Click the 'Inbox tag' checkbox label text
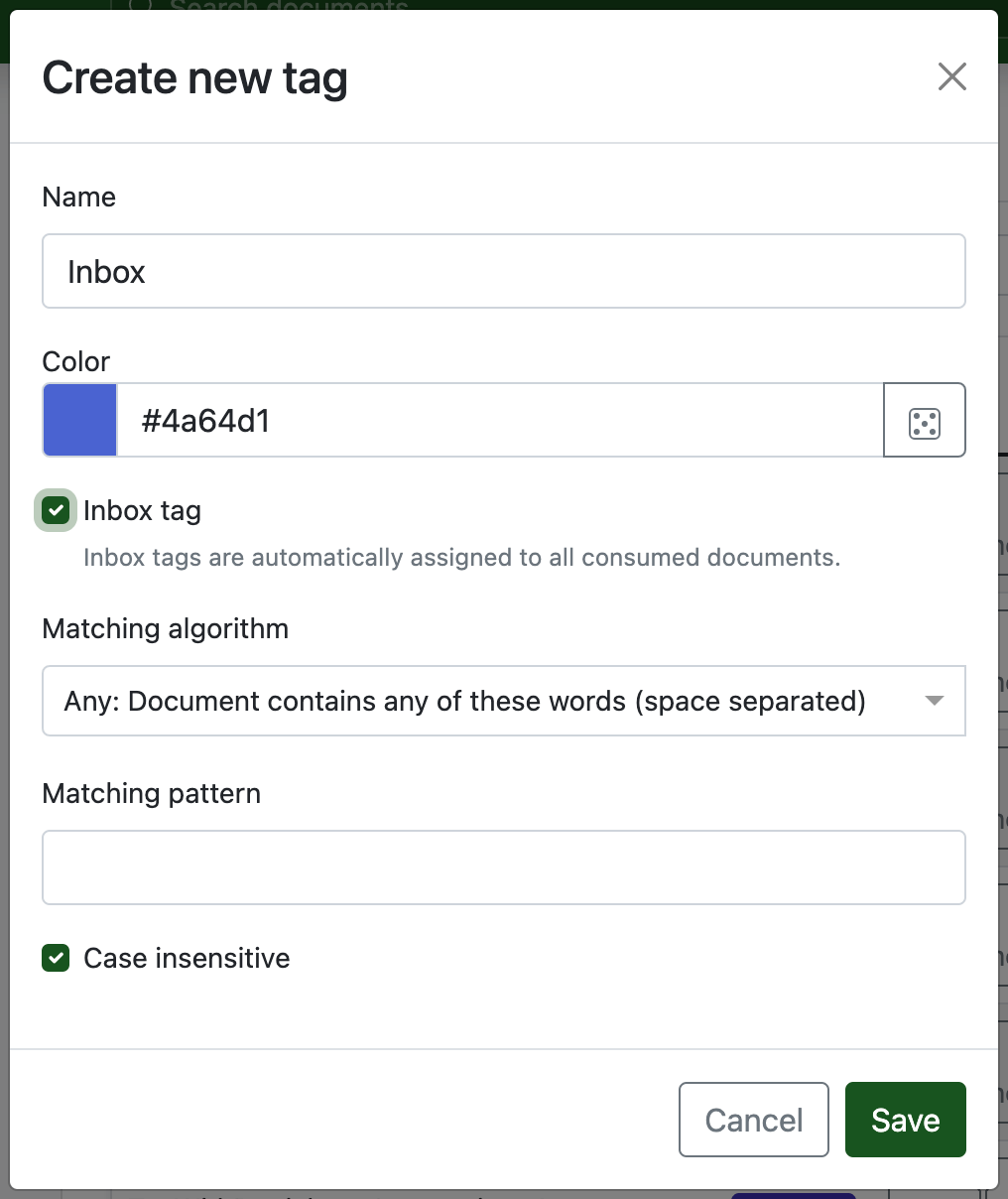Viewport: 1008px width, 1199px height. pos(142,511)
